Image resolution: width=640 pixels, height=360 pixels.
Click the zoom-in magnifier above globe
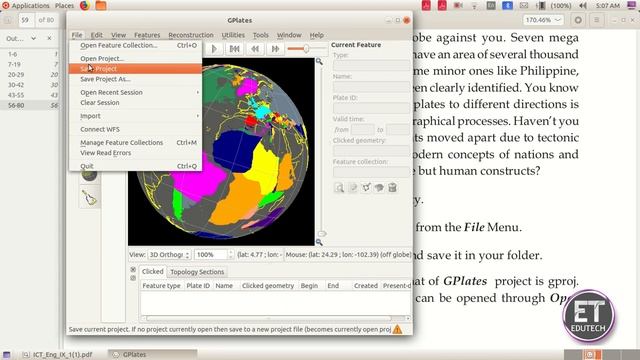[319, 62]
